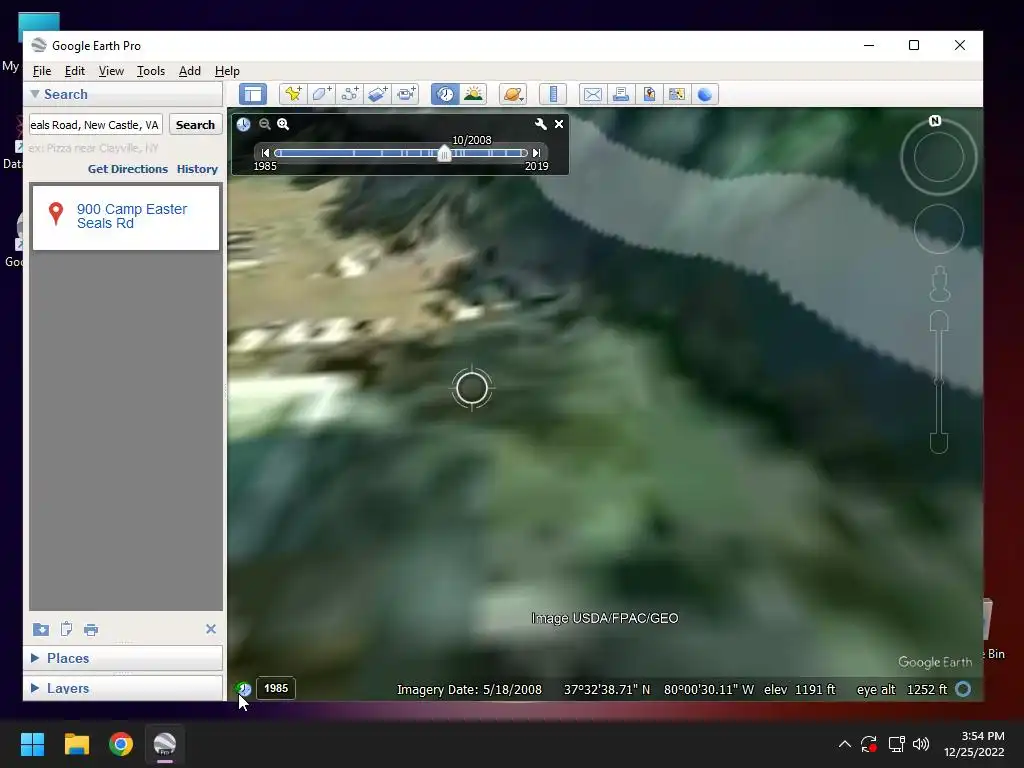
Task: Toggle sunlight across the landscape
Action: pyautogui.click(x=473, y=94)
